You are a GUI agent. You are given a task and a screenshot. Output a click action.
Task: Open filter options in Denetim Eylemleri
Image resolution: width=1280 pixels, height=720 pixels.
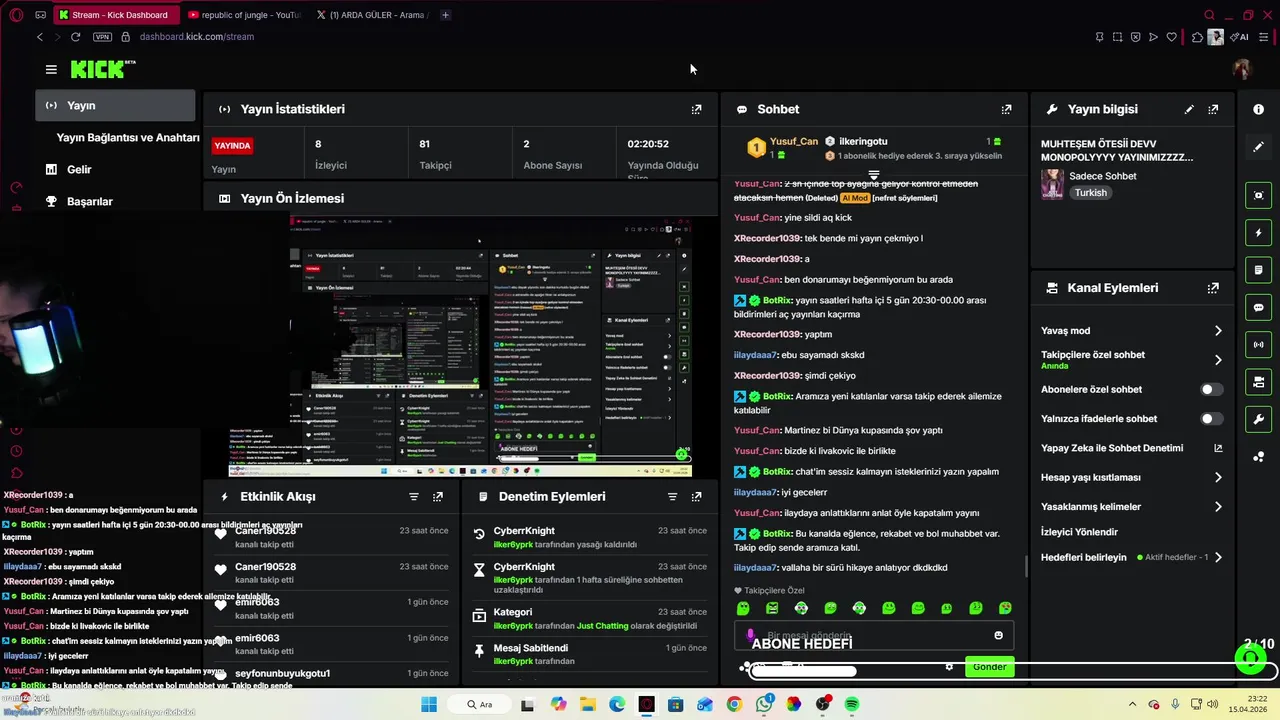[672, 496]
